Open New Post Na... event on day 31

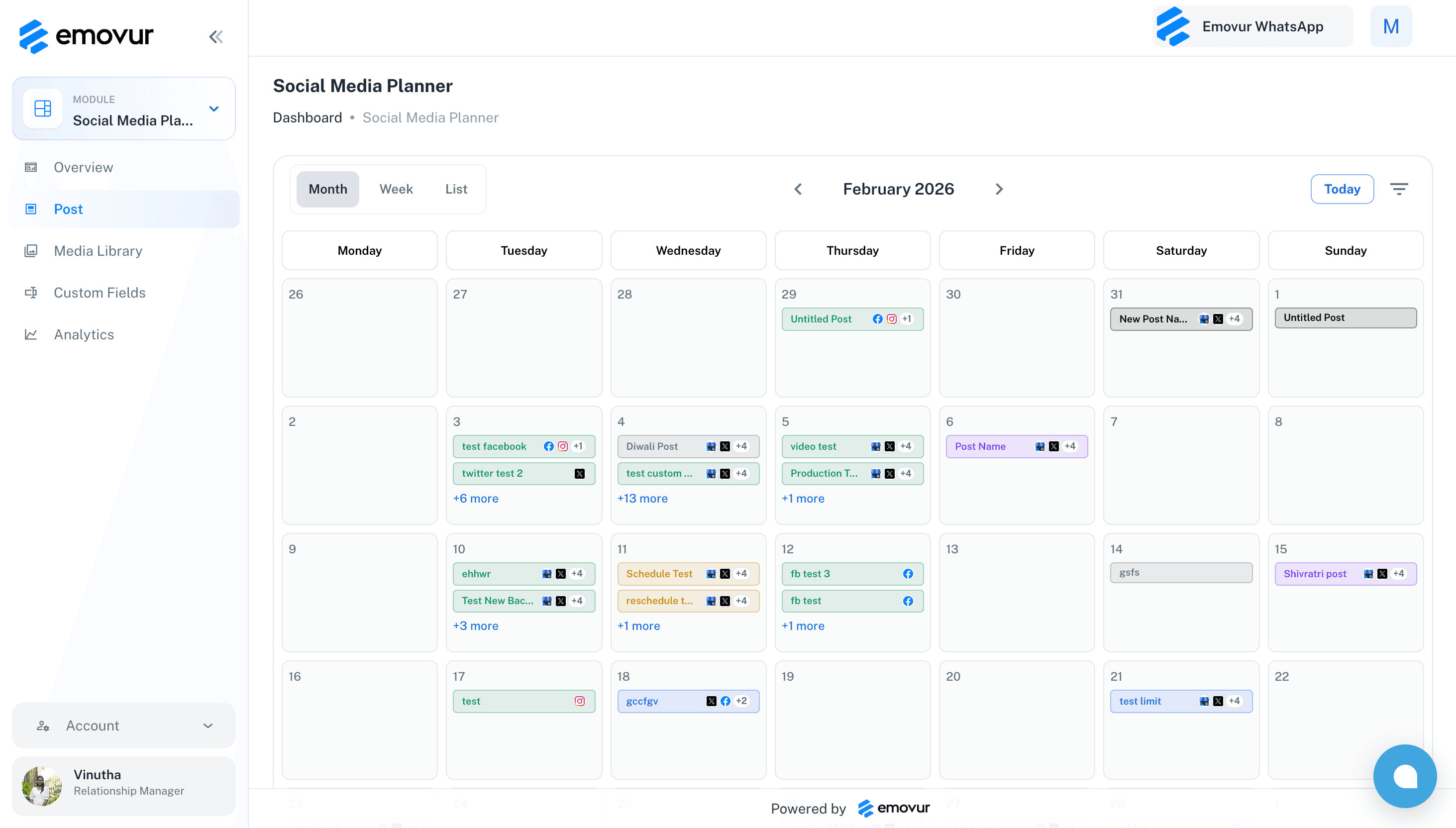coord(1181,319)
